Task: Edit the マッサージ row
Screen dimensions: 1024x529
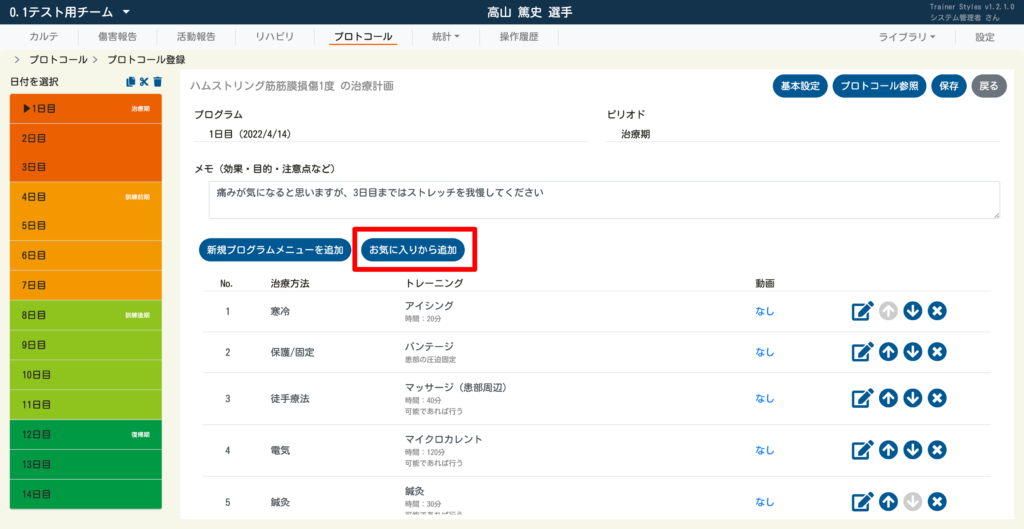Action: (862, 398)
